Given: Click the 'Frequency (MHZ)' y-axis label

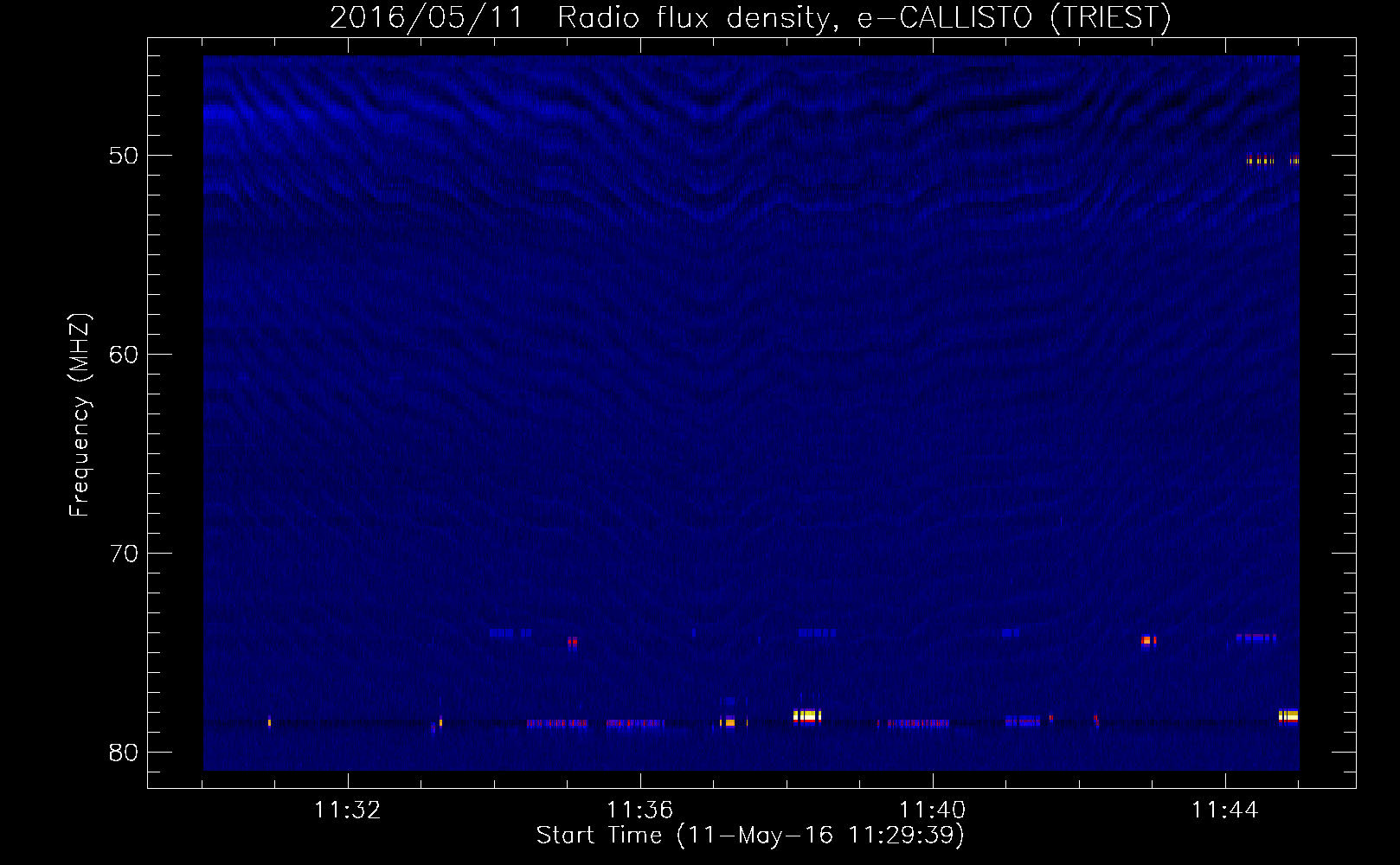Looking at the screenshot, I should point(79,415).
